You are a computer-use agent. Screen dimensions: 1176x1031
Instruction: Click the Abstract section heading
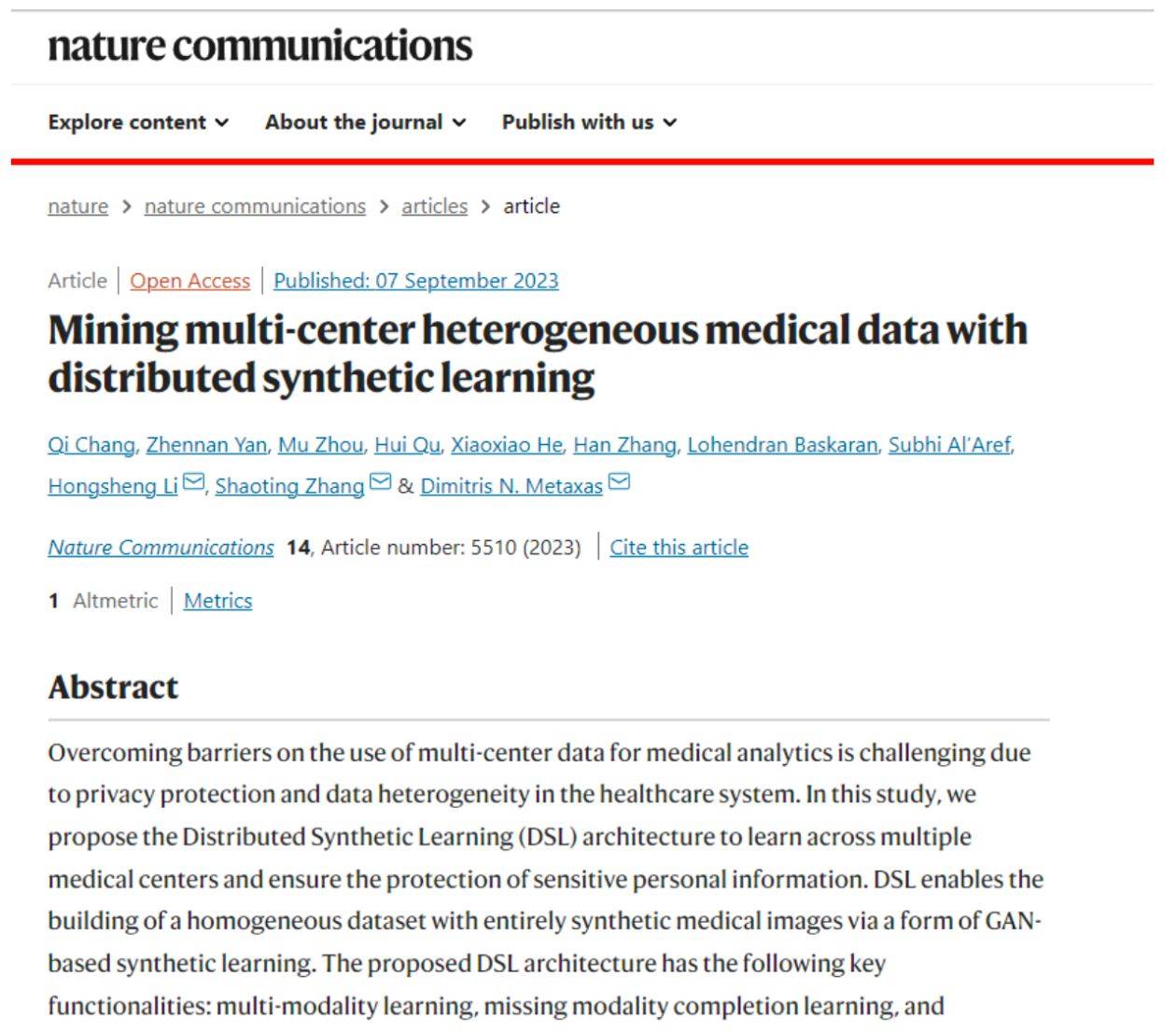[113, 688]
